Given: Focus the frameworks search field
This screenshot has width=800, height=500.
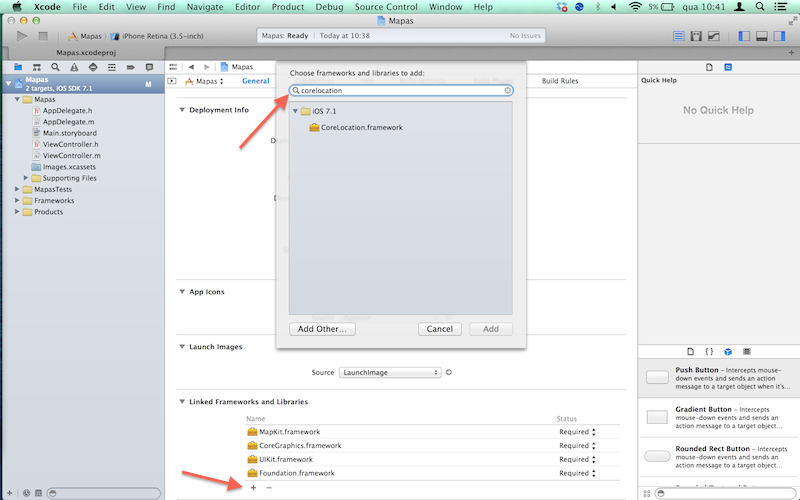Looking at the screenshot, I should (x=401, y=90).
